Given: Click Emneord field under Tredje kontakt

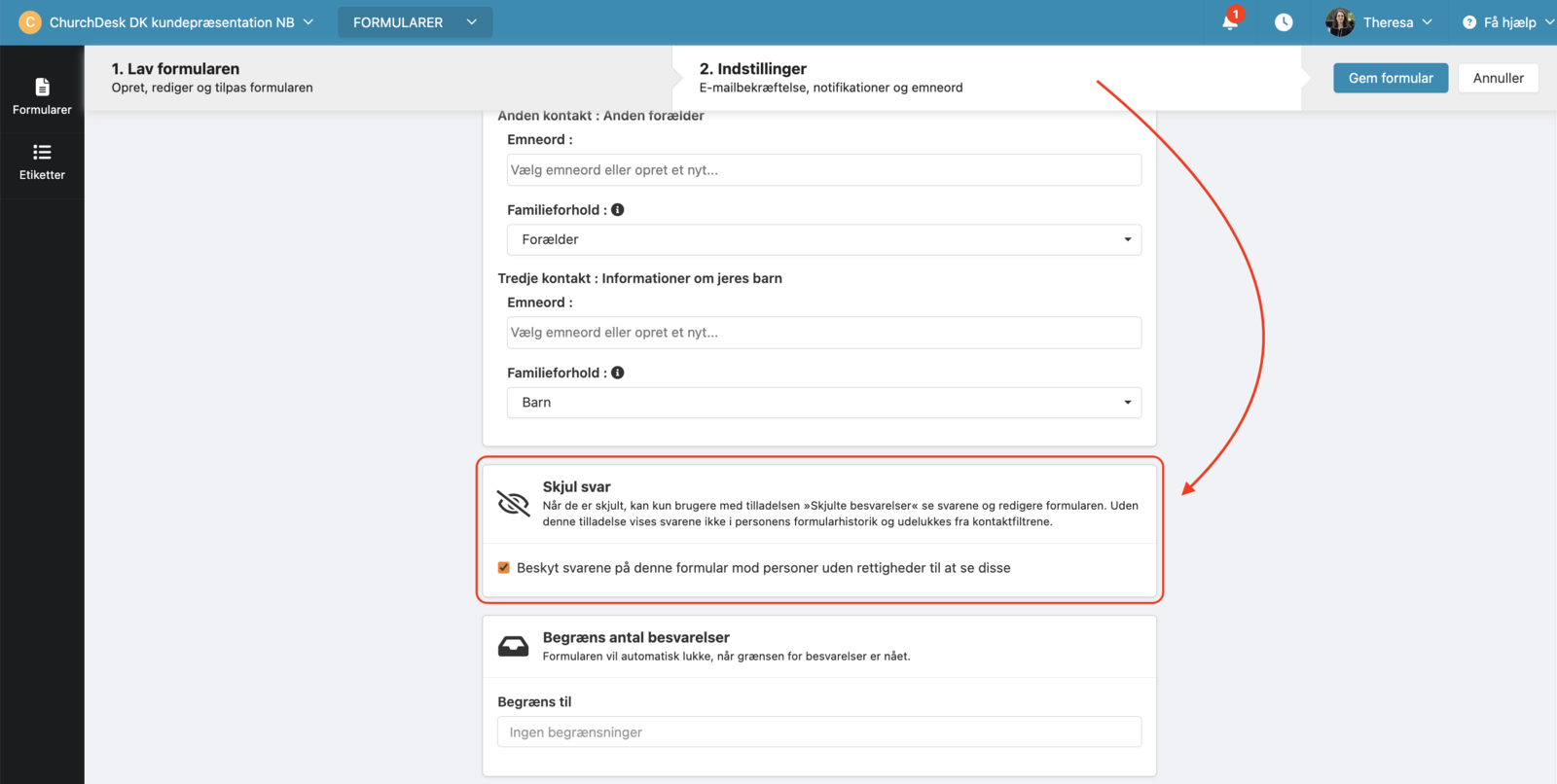Looking at the screenshot, I should 823,333.
